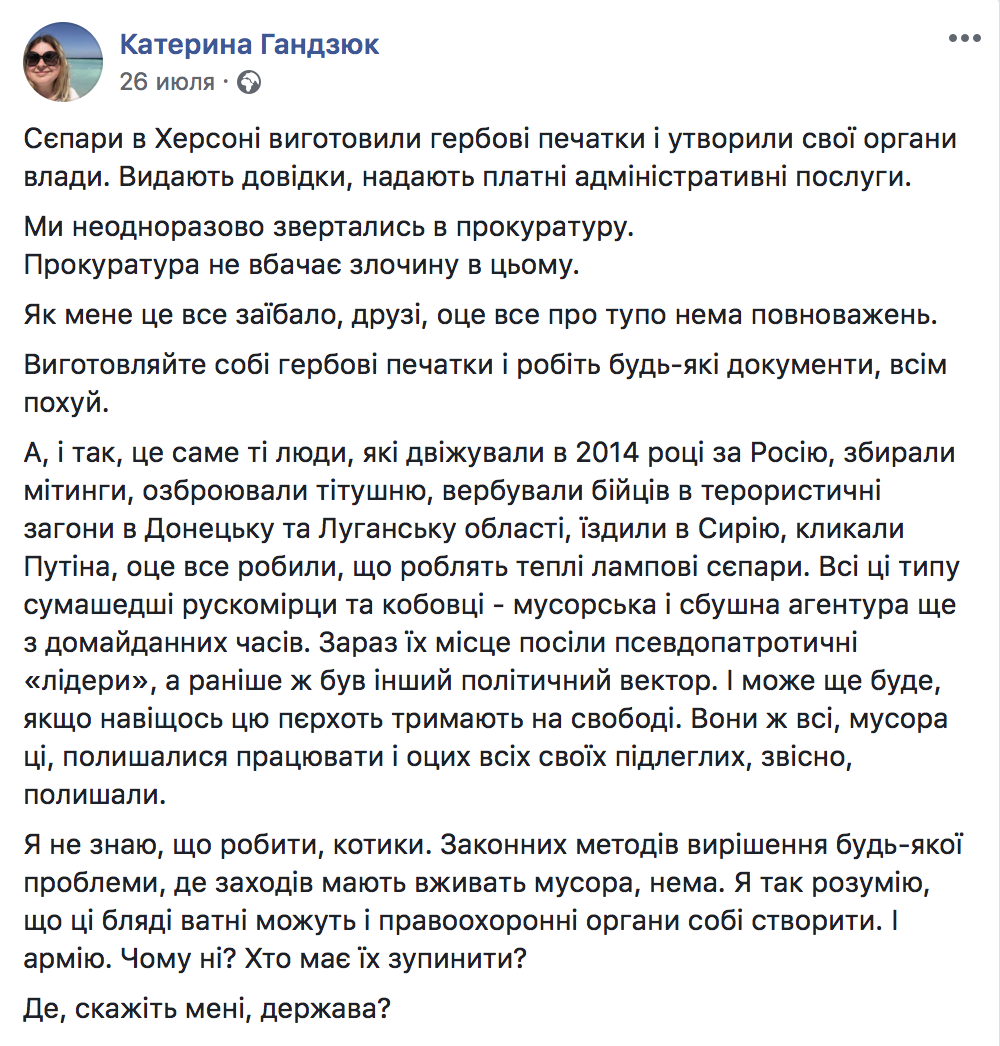Open the author name Катерина Гандзюк link

pos(249,45)
